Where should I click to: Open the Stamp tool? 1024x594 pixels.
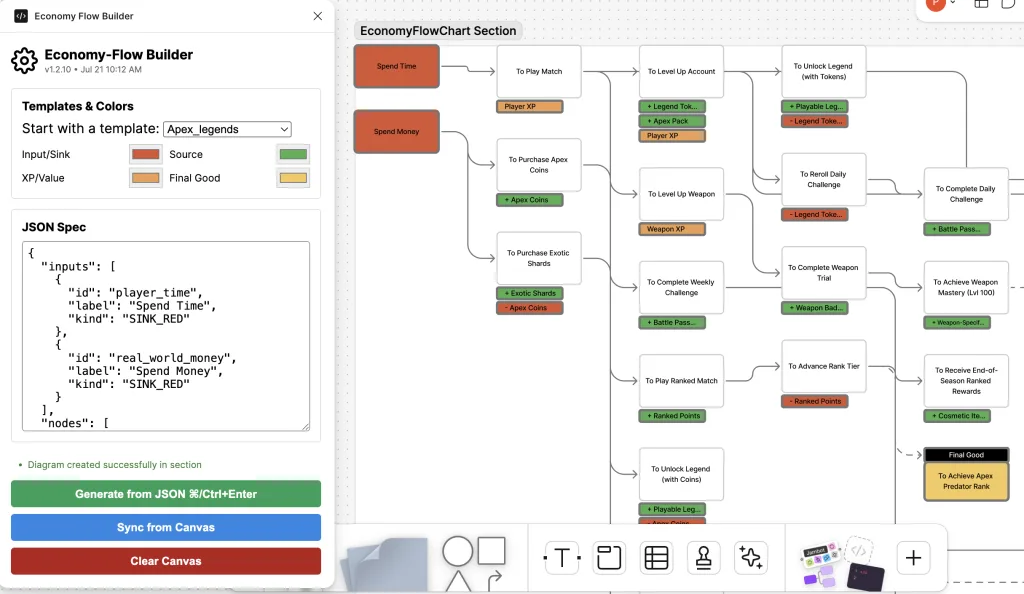(x=703, y=558)
